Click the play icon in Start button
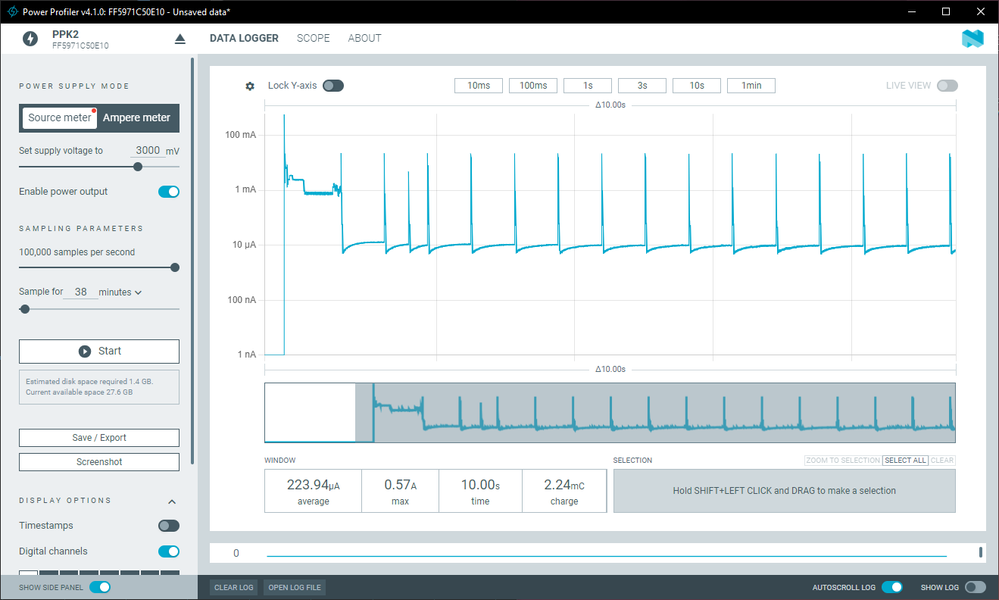 tap(85, 352)
